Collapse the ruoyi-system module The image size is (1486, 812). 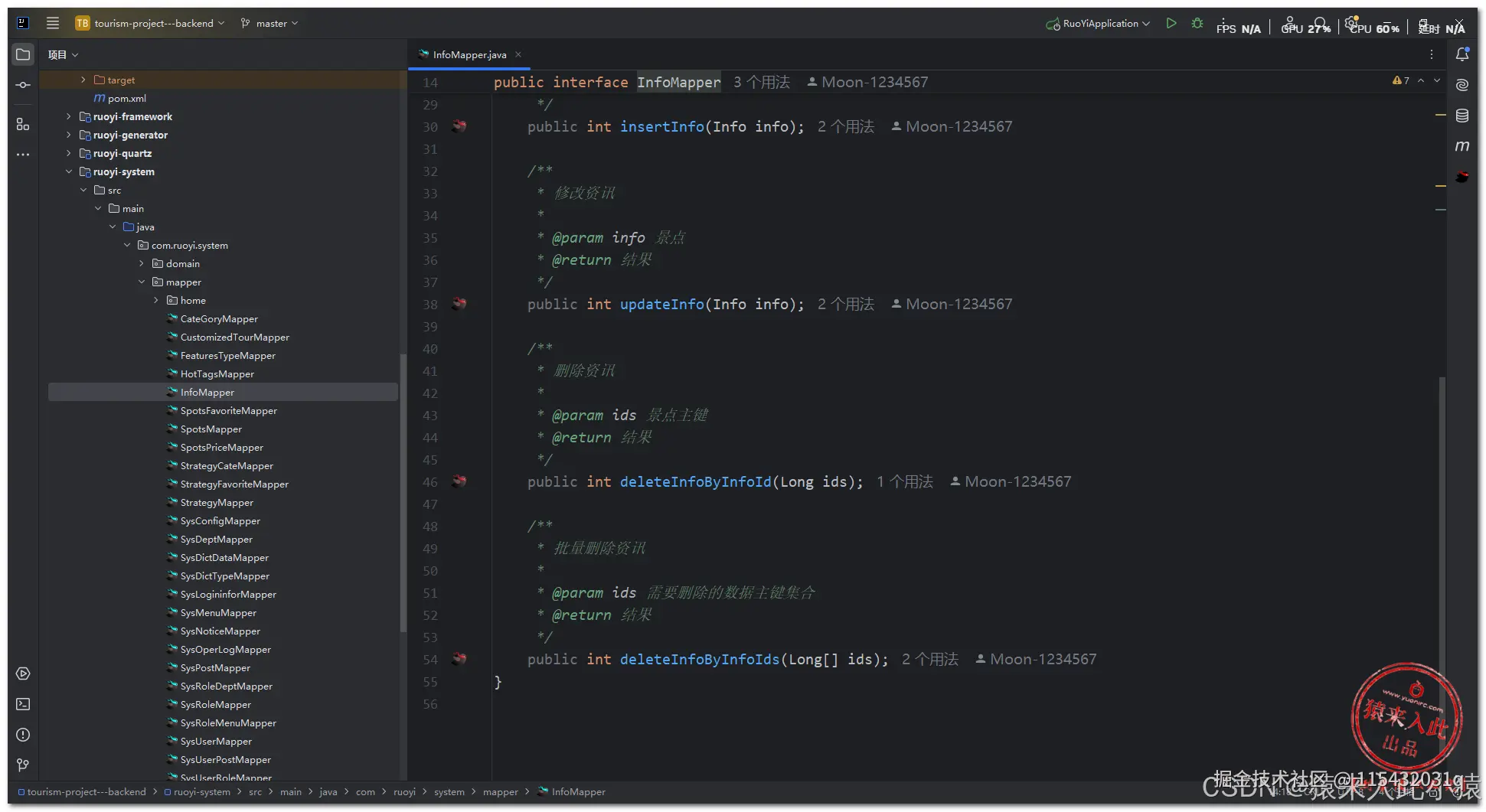pyautogui.click(x=69, y=171)
